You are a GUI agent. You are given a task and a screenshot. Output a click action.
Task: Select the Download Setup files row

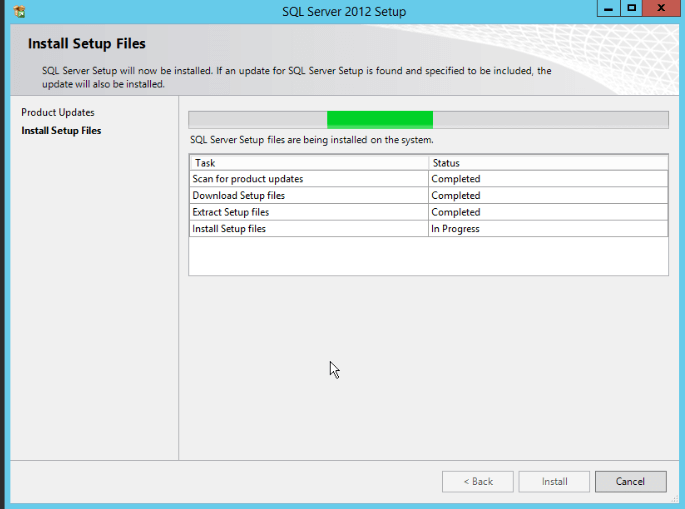point(308,196)
